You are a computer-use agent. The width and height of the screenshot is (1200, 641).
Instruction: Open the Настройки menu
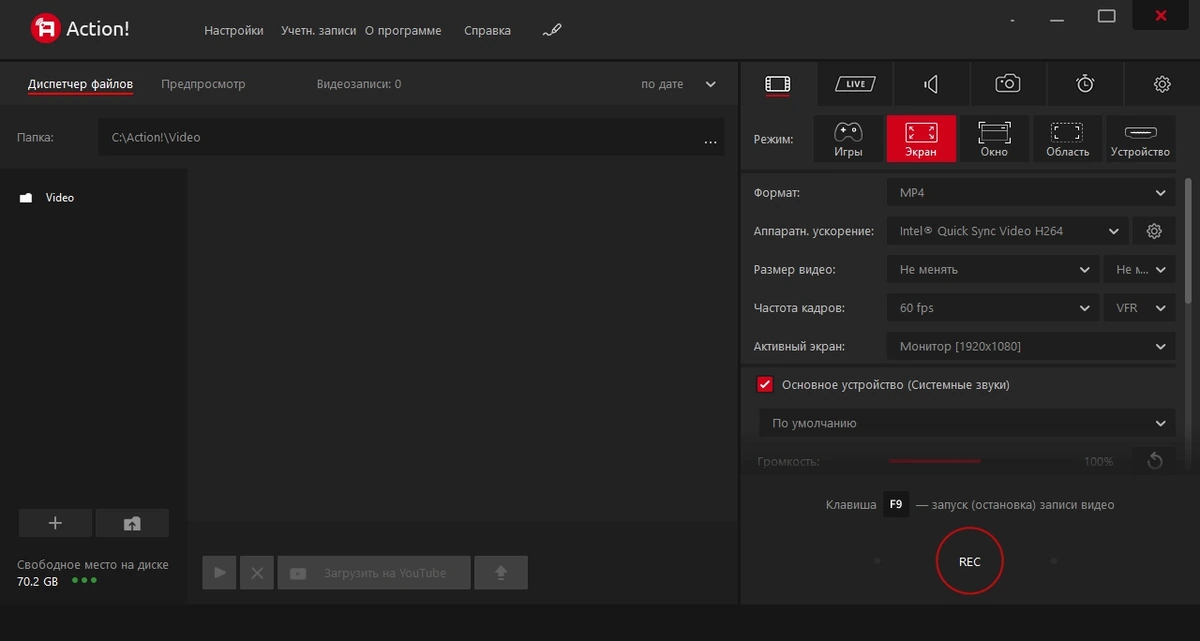(x=234, y=31)
